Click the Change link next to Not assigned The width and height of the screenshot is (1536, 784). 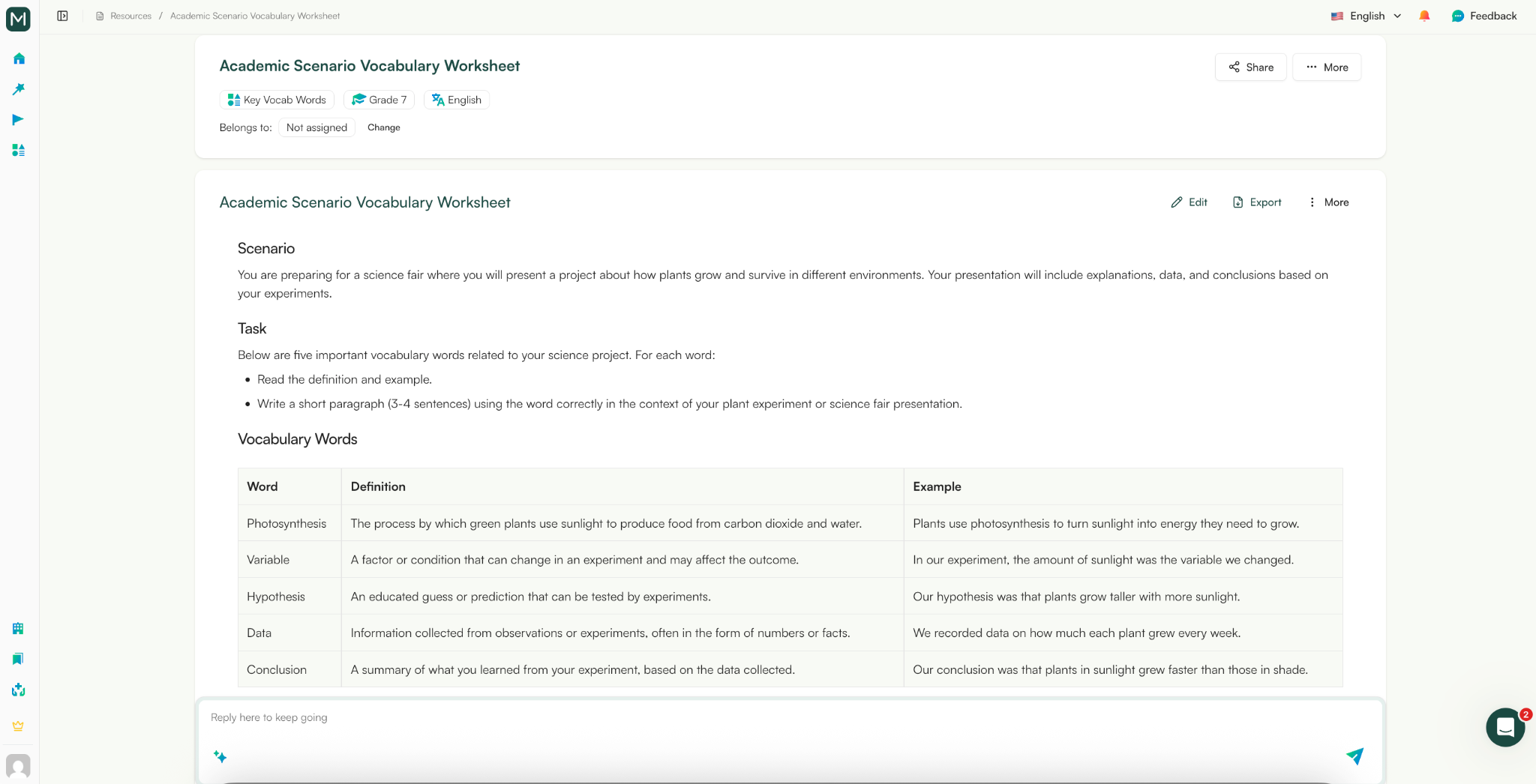[x=383, y=127]
